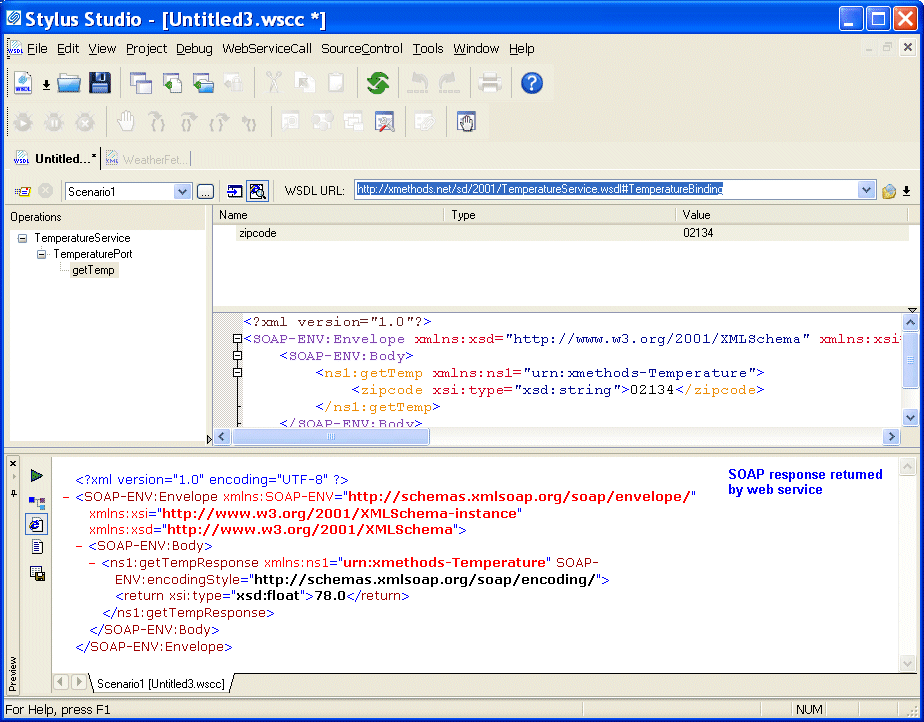Image resolution: width=924 pixels, height=722 pixels.
Task: Open the WebServiceCall menu
Action: click(267, 48)
